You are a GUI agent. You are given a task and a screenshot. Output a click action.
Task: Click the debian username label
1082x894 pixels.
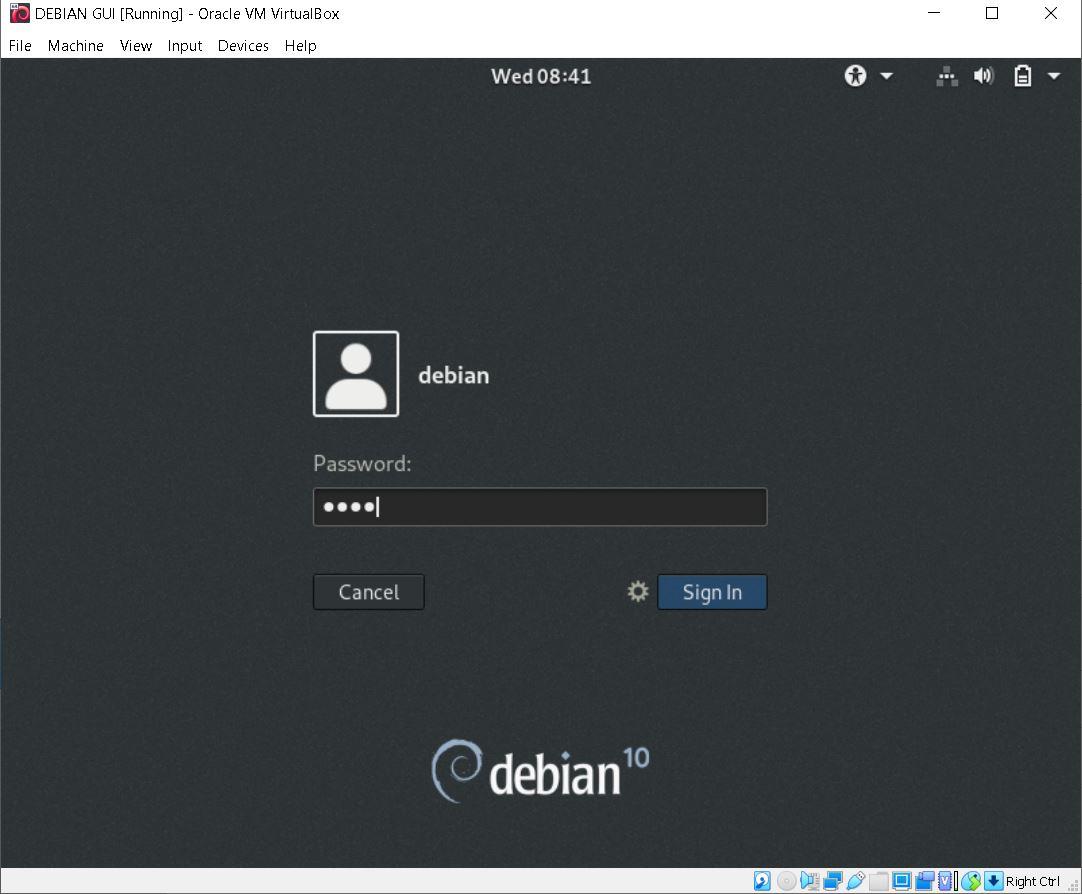[x=453, y=375]
